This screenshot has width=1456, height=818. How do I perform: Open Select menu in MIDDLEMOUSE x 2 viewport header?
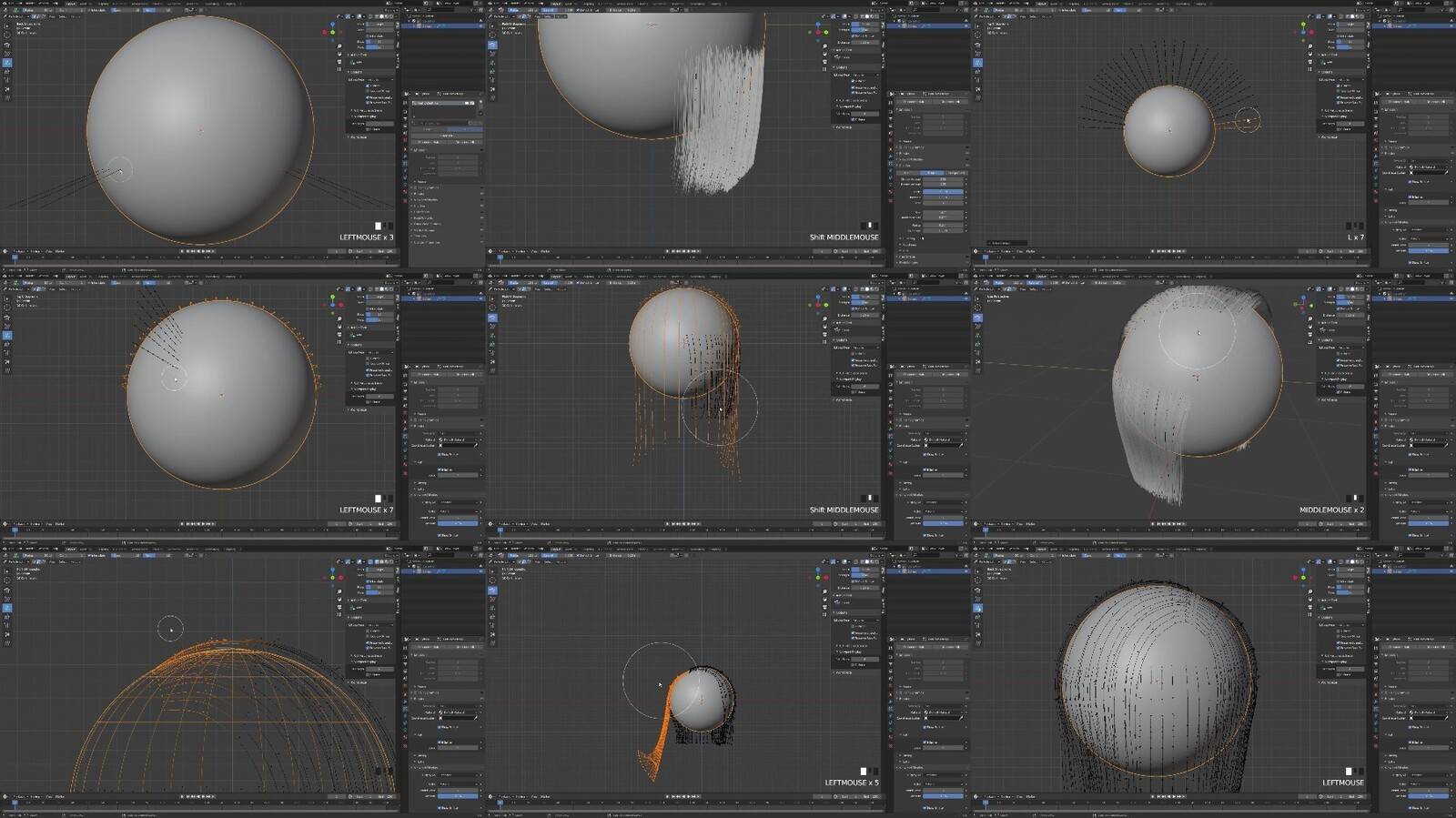tap(1033, 289)
